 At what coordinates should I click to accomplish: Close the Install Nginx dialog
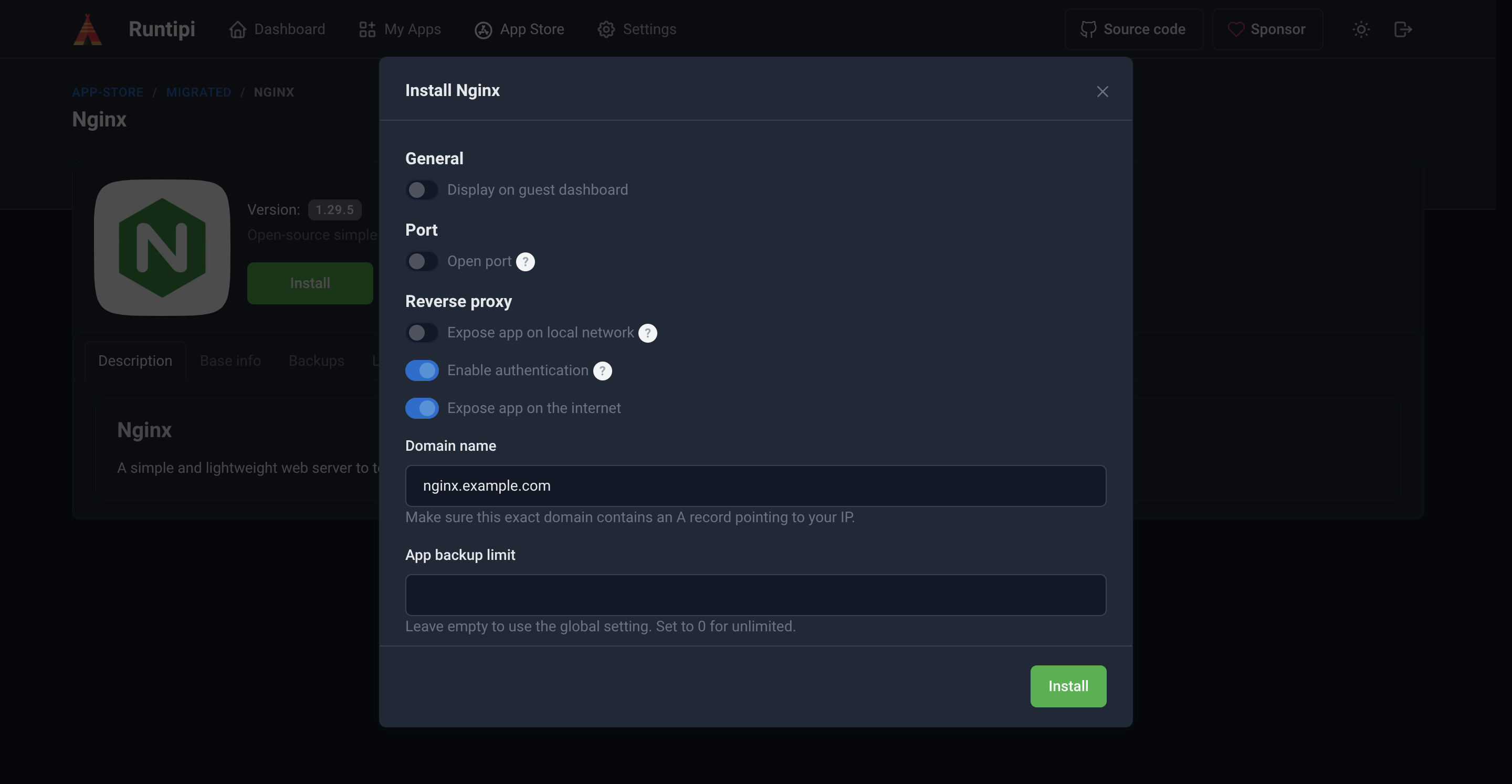point(1102,91)
